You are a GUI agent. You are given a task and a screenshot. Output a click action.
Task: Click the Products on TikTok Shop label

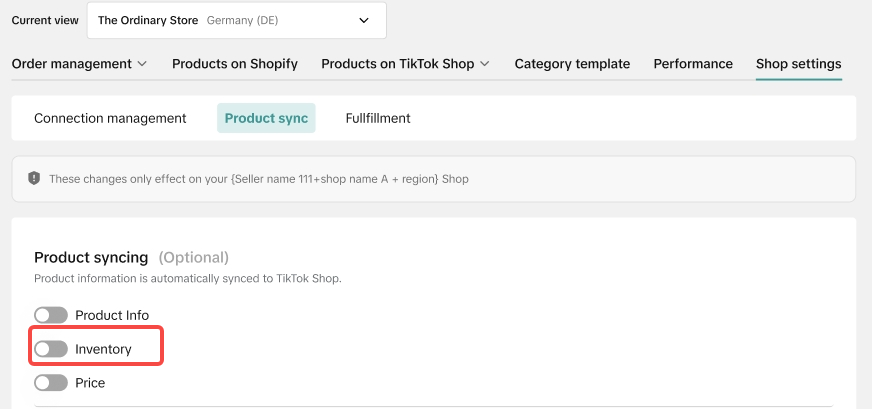pos(398,64)
